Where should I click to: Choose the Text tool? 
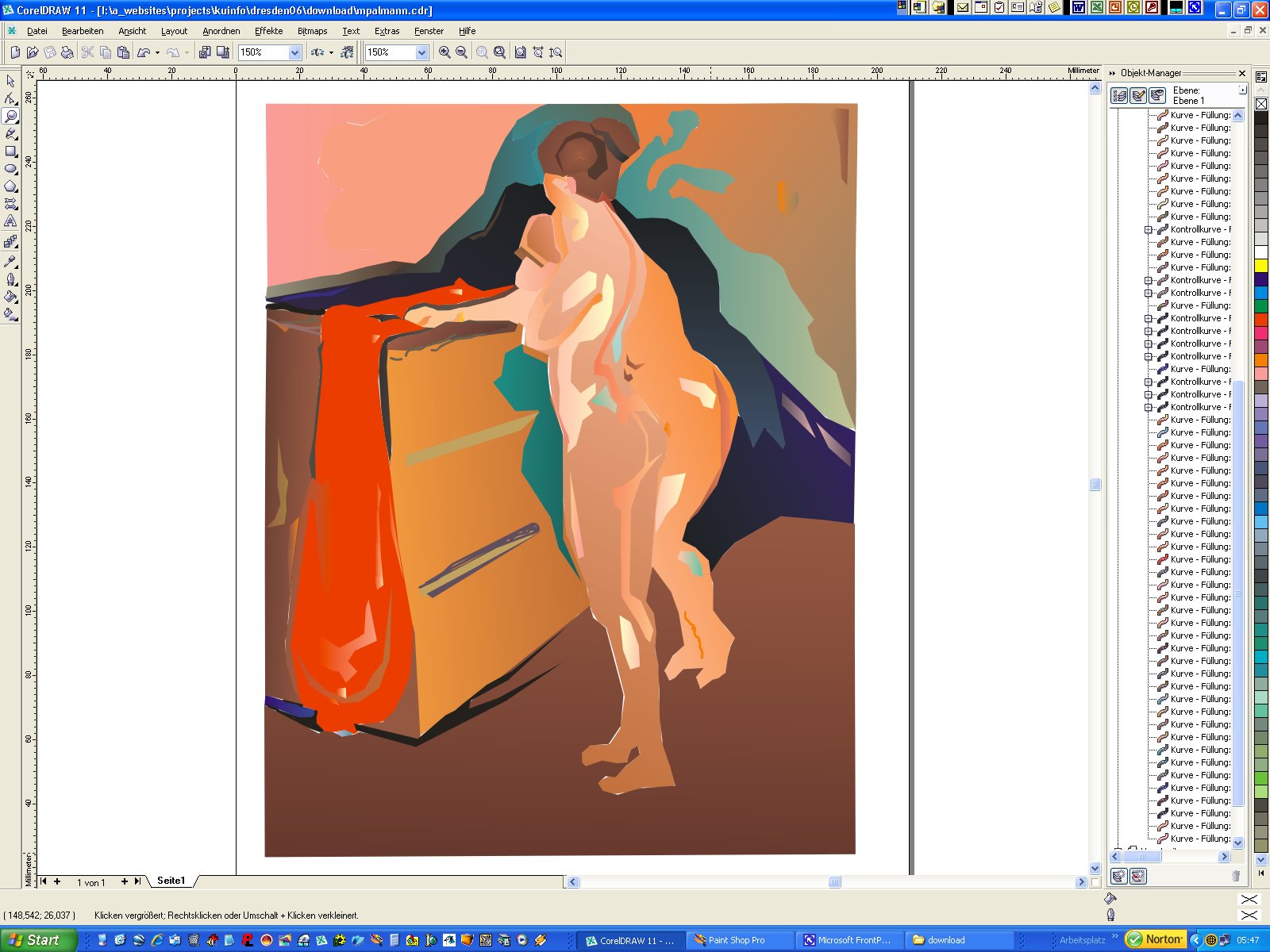[x=10, y=221]
